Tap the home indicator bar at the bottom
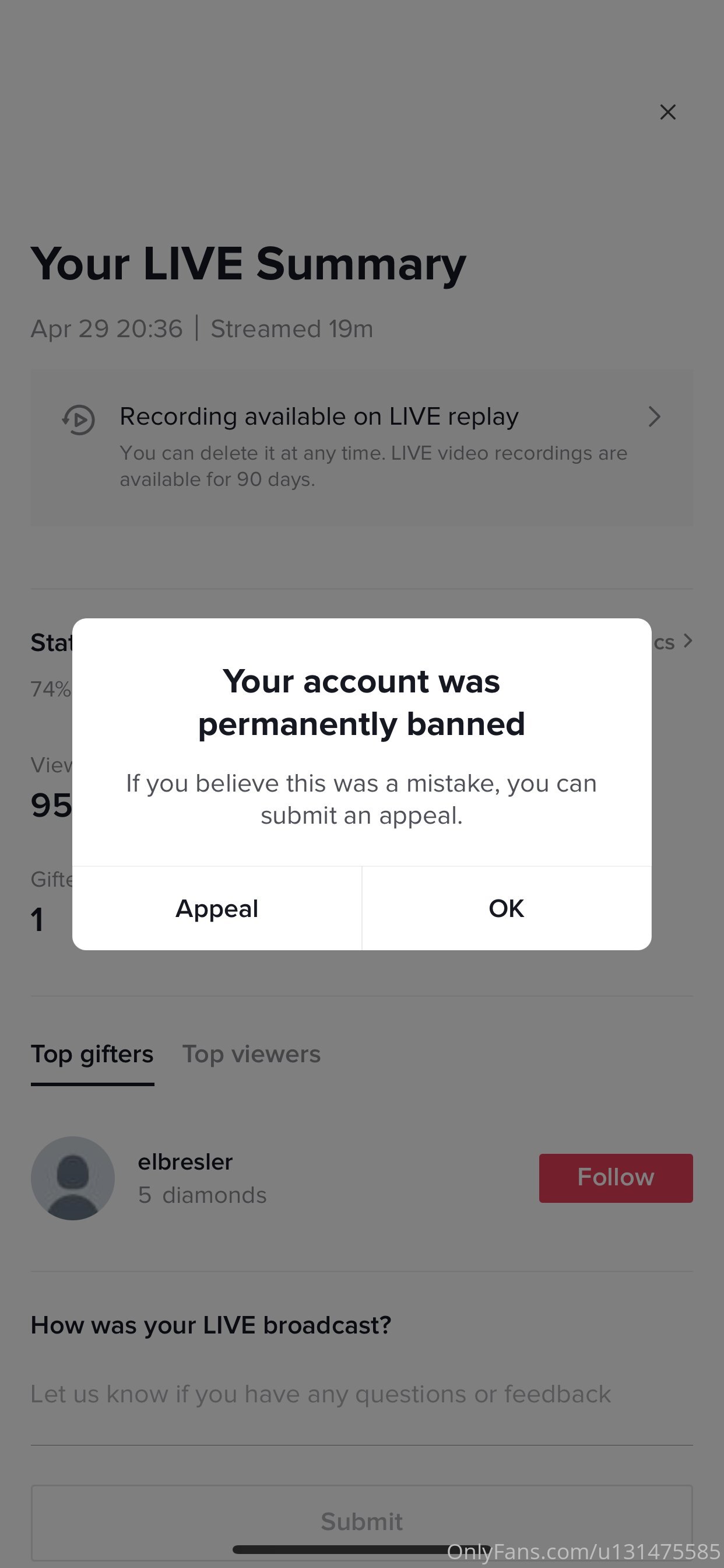This screenshot has width=724, height=1568. point(362,1550)
